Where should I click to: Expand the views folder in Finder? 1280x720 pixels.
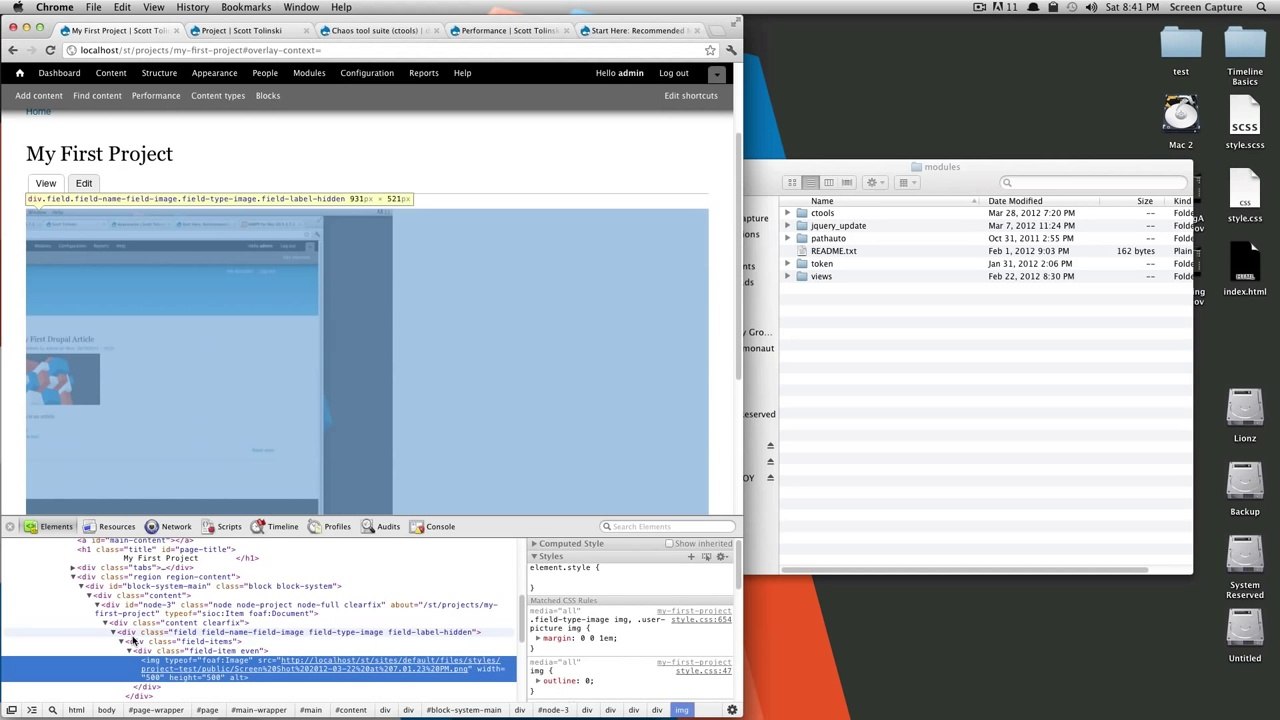(787, 276)
